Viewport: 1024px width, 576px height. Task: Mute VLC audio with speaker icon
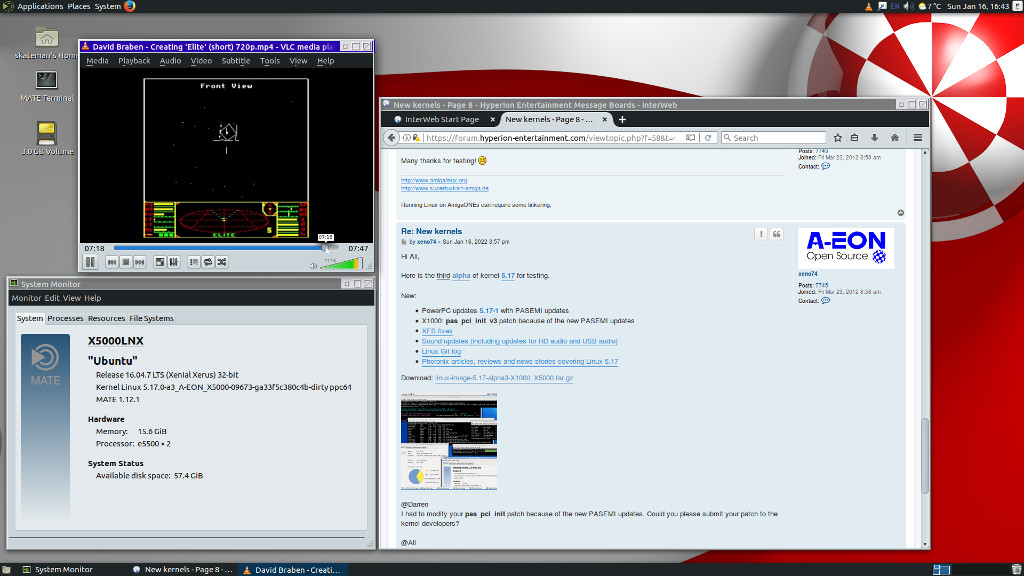313,265
